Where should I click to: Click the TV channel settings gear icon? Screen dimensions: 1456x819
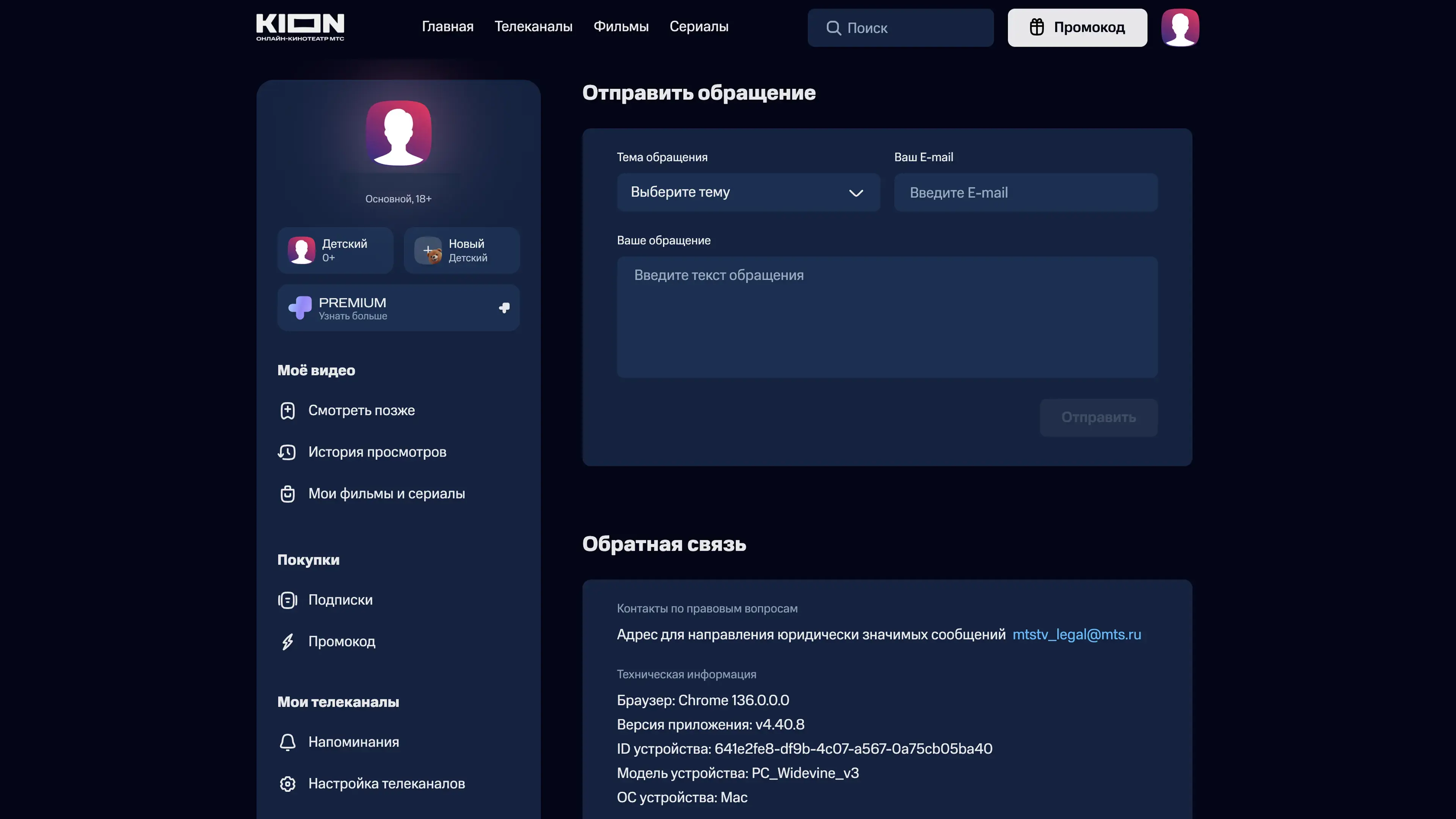point(287,784)
